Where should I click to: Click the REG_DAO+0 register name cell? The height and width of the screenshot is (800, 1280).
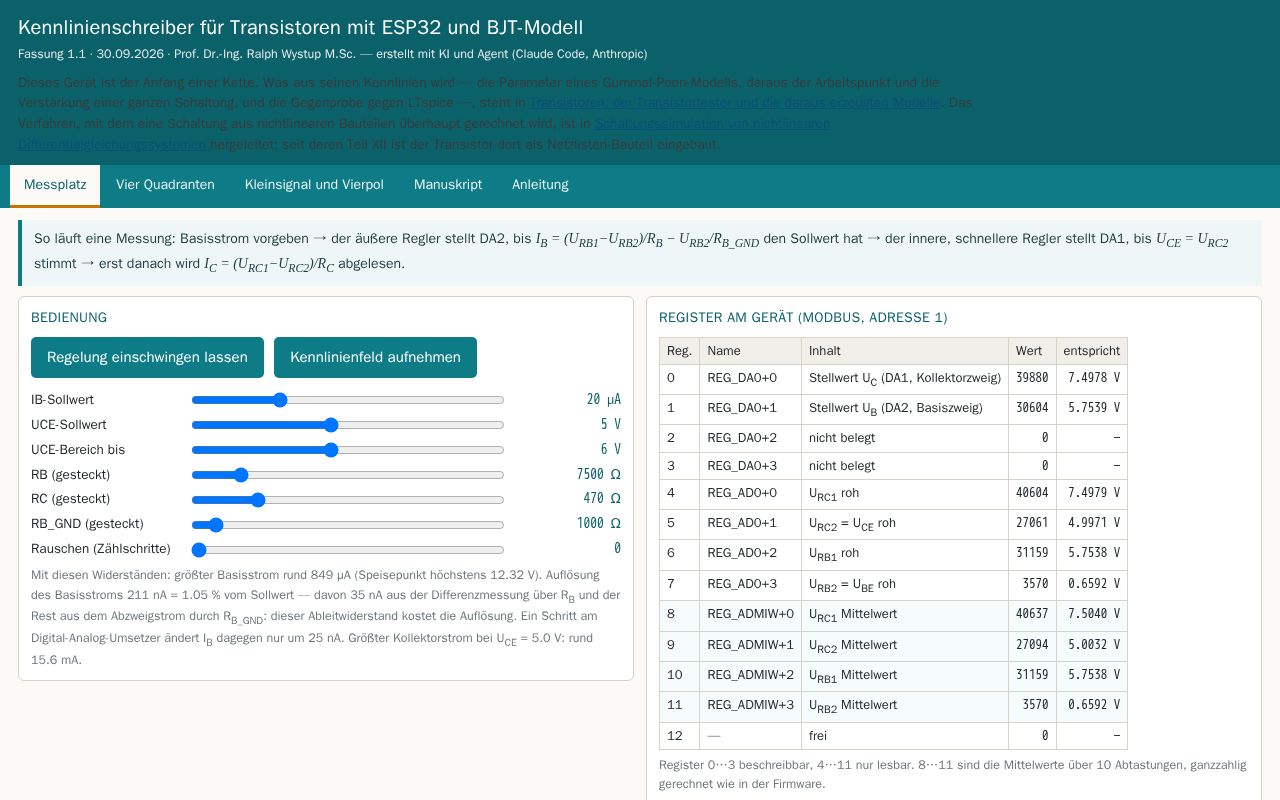click(750, 379)
